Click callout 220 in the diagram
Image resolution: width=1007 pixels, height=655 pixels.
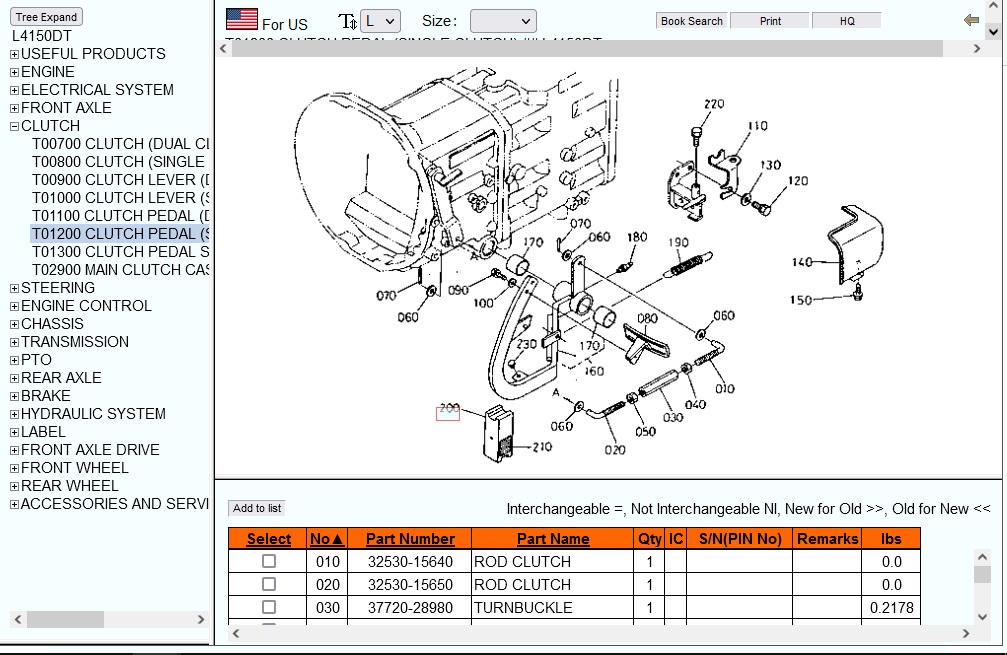pyautogui.click(x=714, y=104)
